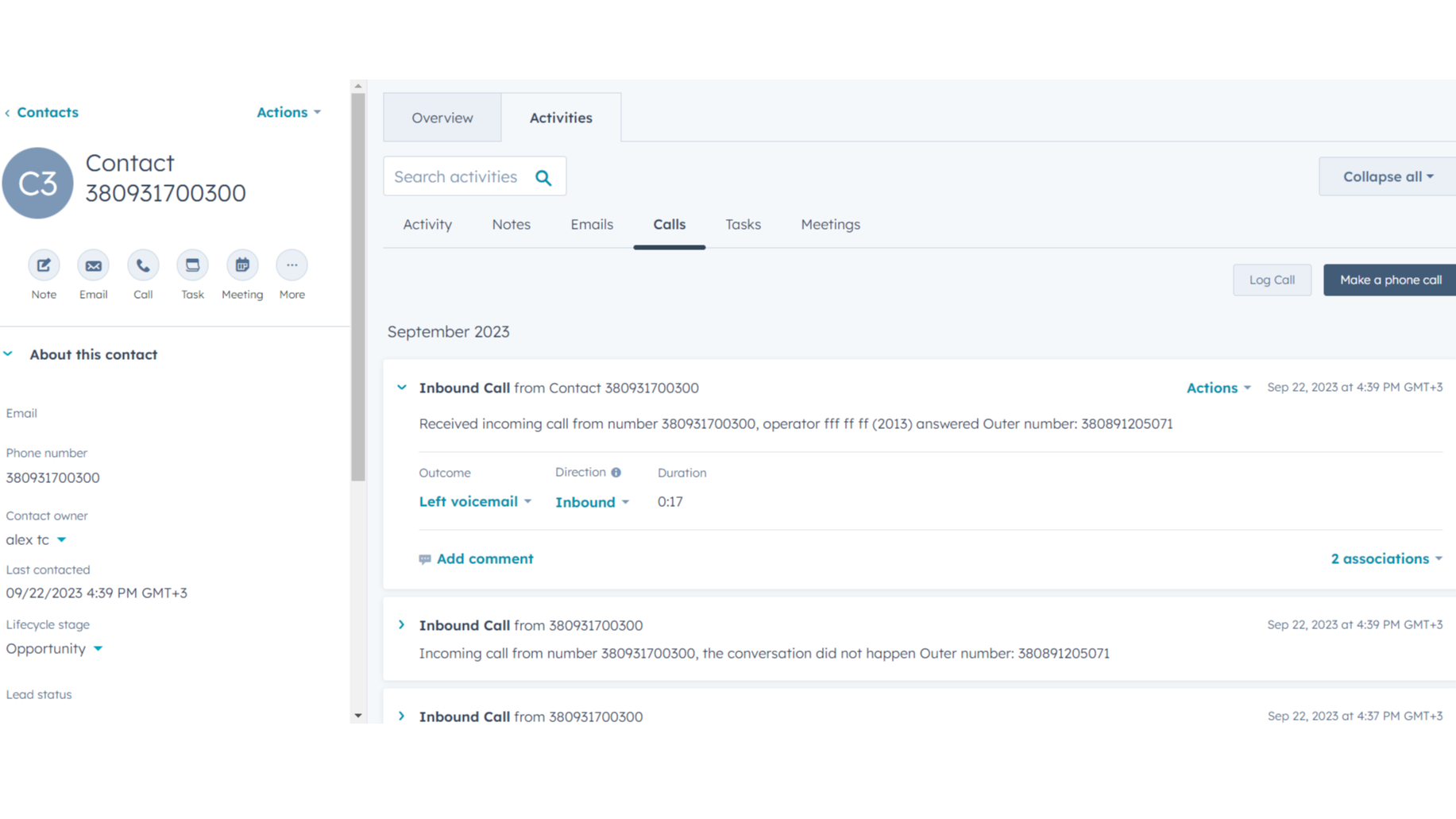
Task: Switch to the Notes tab
Action: (x=511, y=225)
